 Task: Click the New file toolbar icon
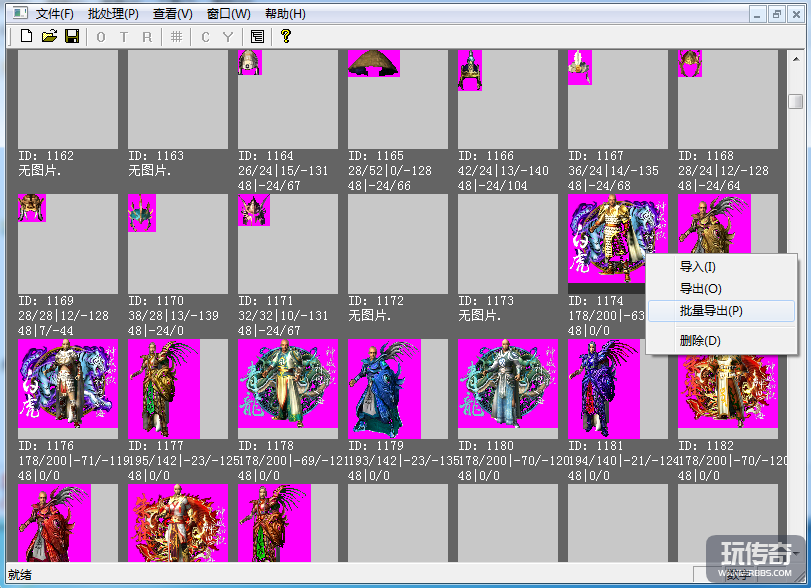(x=26, y=36)
